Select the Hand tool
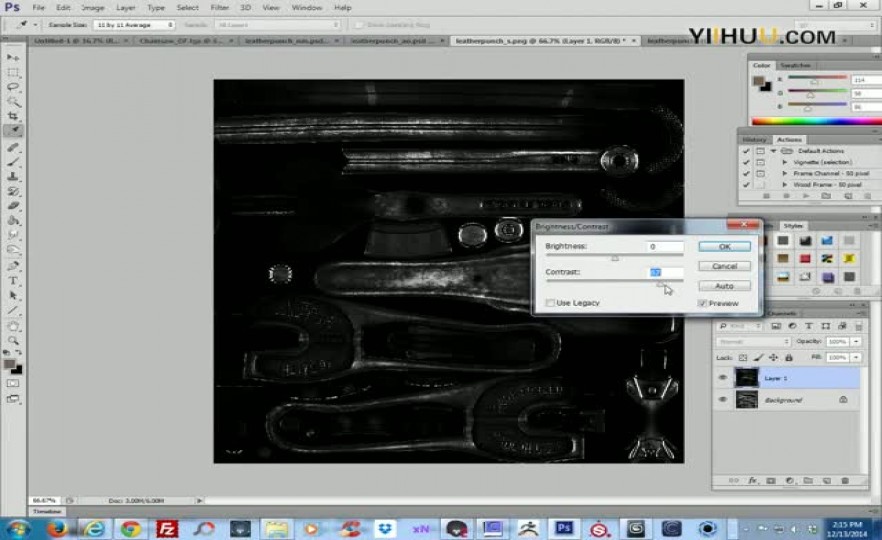 (x=13, y=326)
